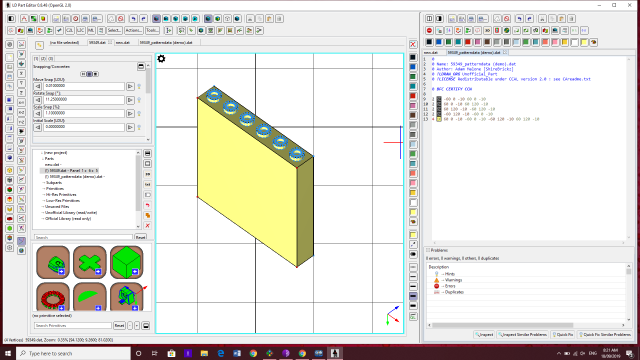Select the green cross primitive thumbnail
640x360 pixels.
[90, 262]
